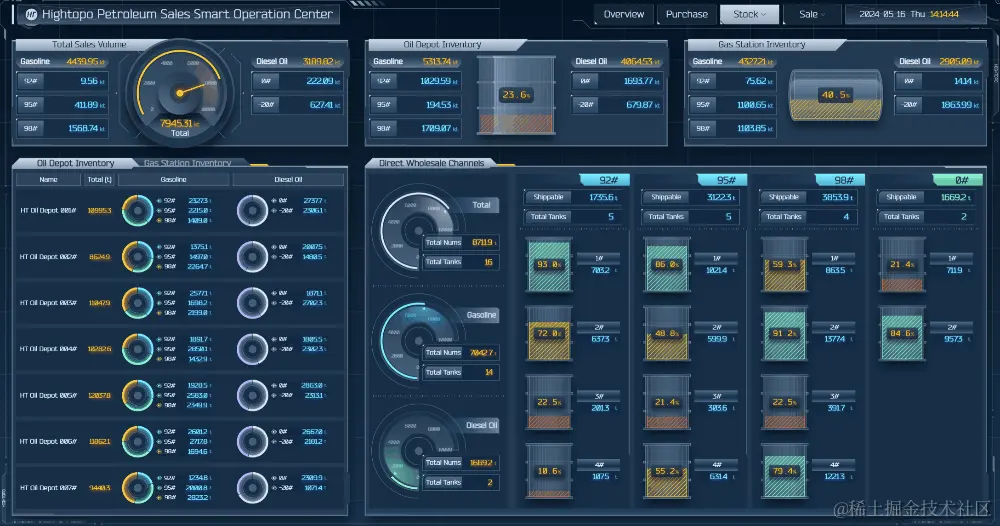Click the Direct Wholesale Channels panel title
Image resolution: width=1000 pixels, height=526 pixels.
432,163
